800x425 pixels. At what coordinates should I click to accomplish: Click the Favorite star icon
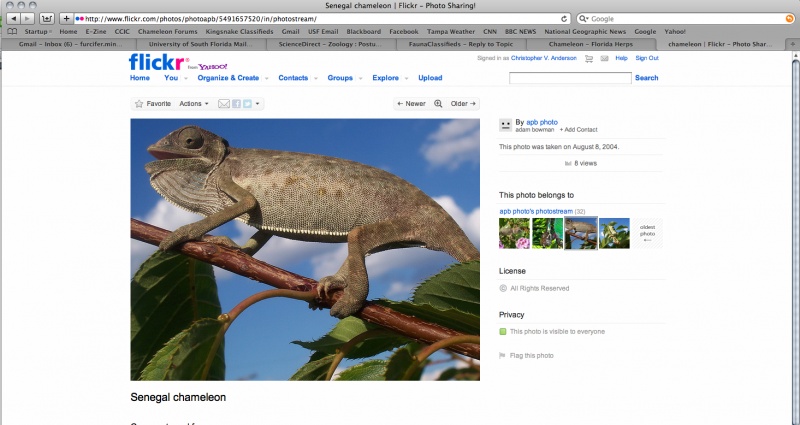pyautogui.click(x=139, y=104)
